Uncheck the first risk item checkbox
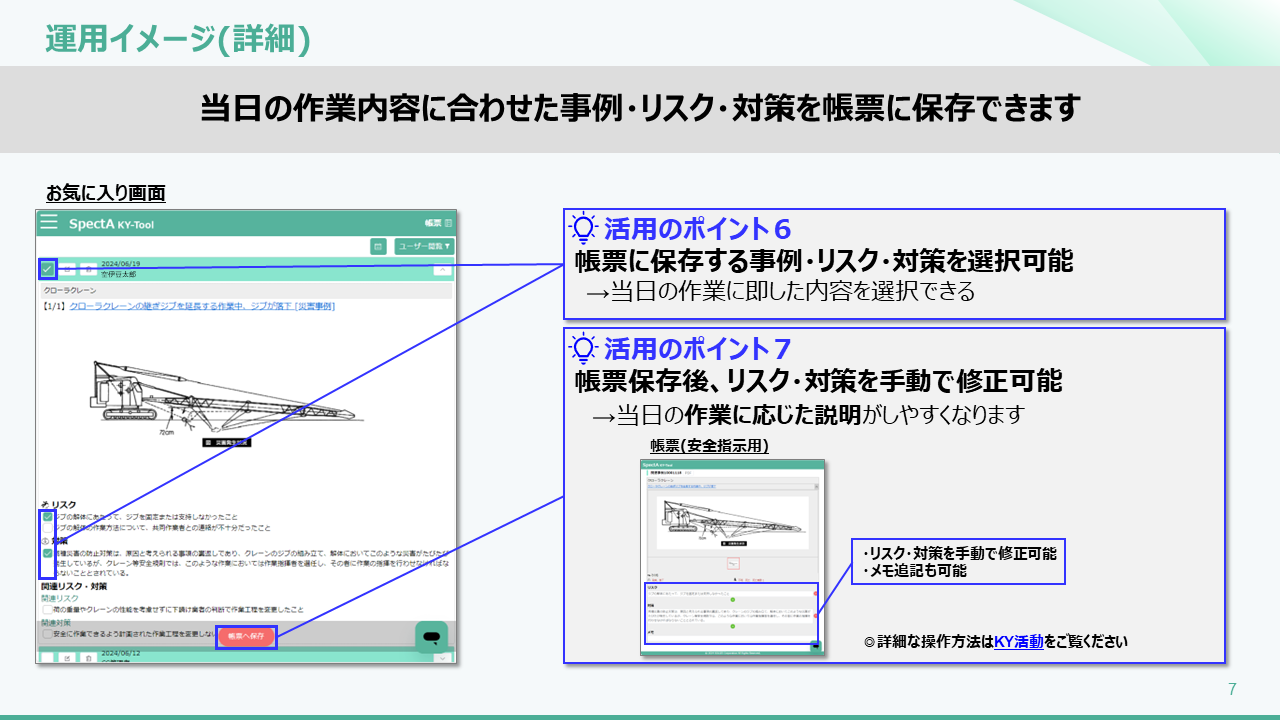The width and height of the screenshot is (1280, 720). (47, 517)
